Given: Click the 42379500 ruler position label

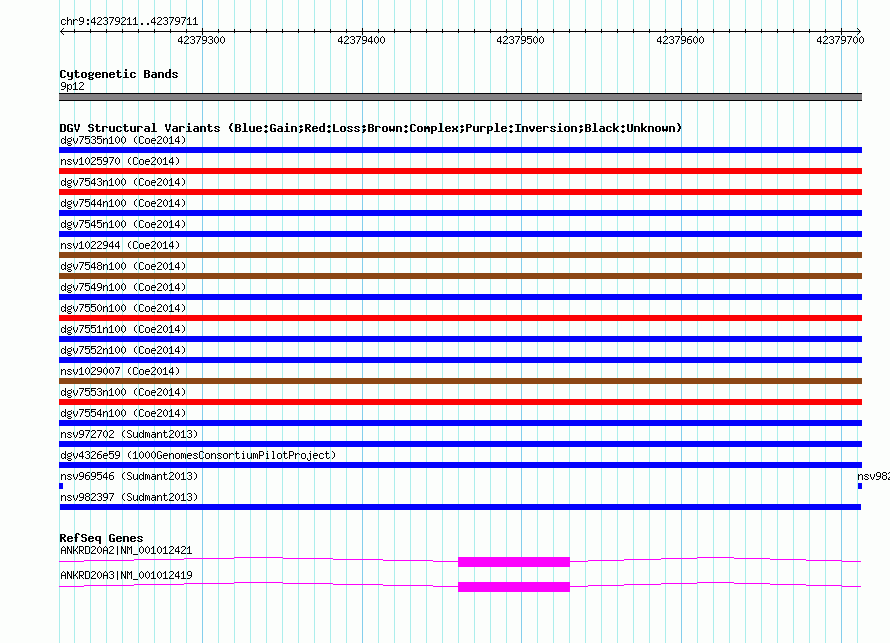Looking at the screenshot, I should click(520, 40).
